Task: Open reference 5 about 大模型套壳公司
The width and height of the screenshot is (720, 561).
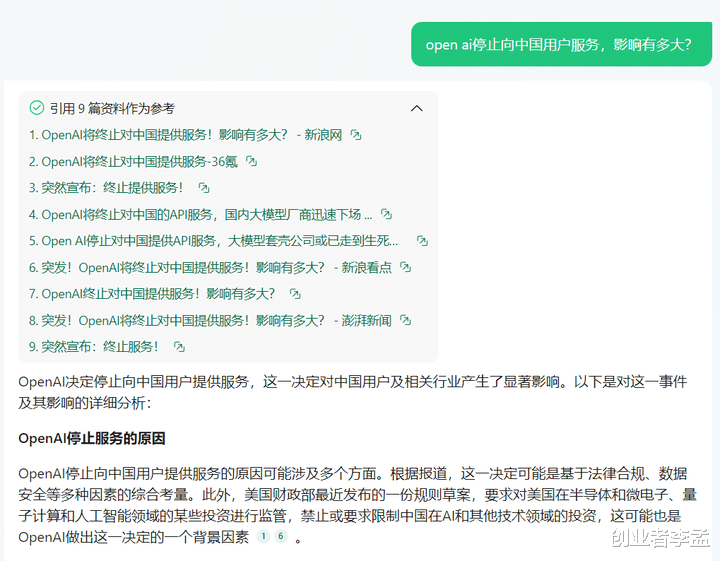Action: [214, 241]
